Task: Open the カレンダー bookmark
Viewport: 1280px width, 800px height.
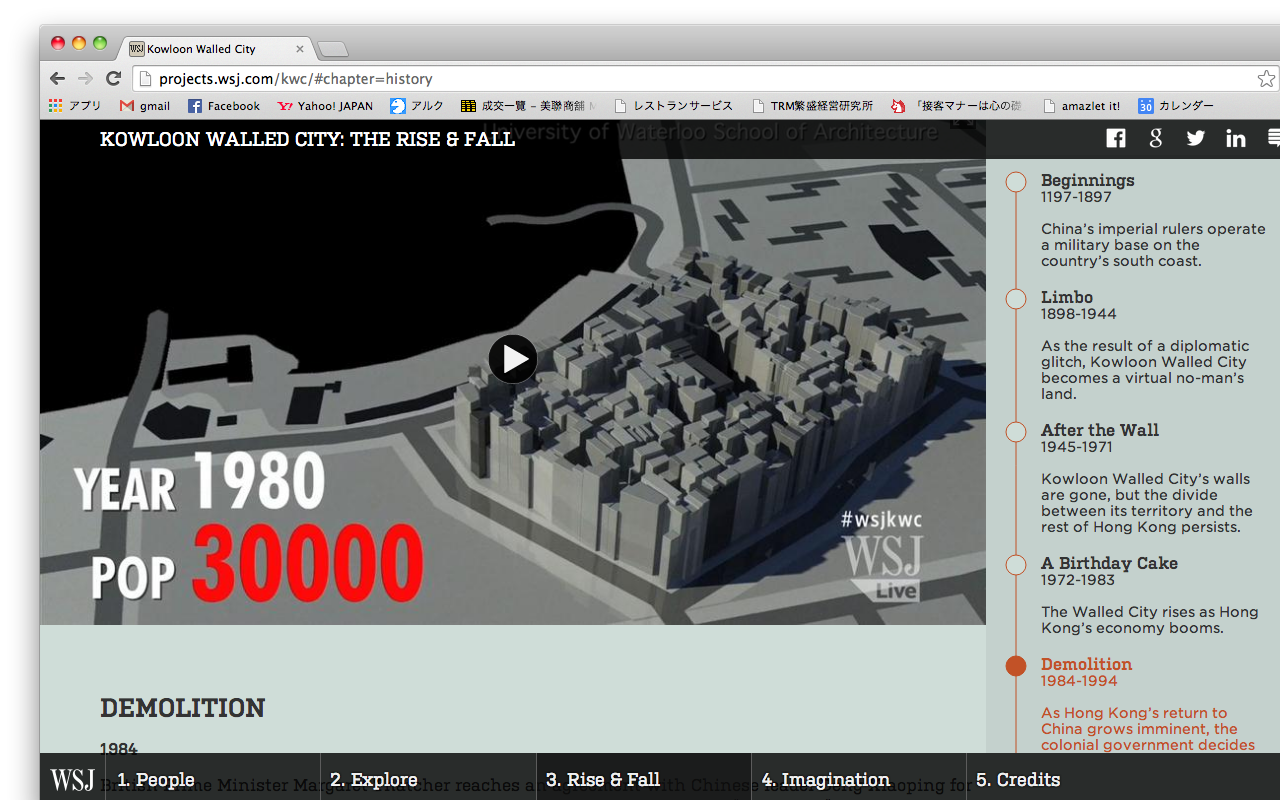Action: click(x=1176, y=105)
